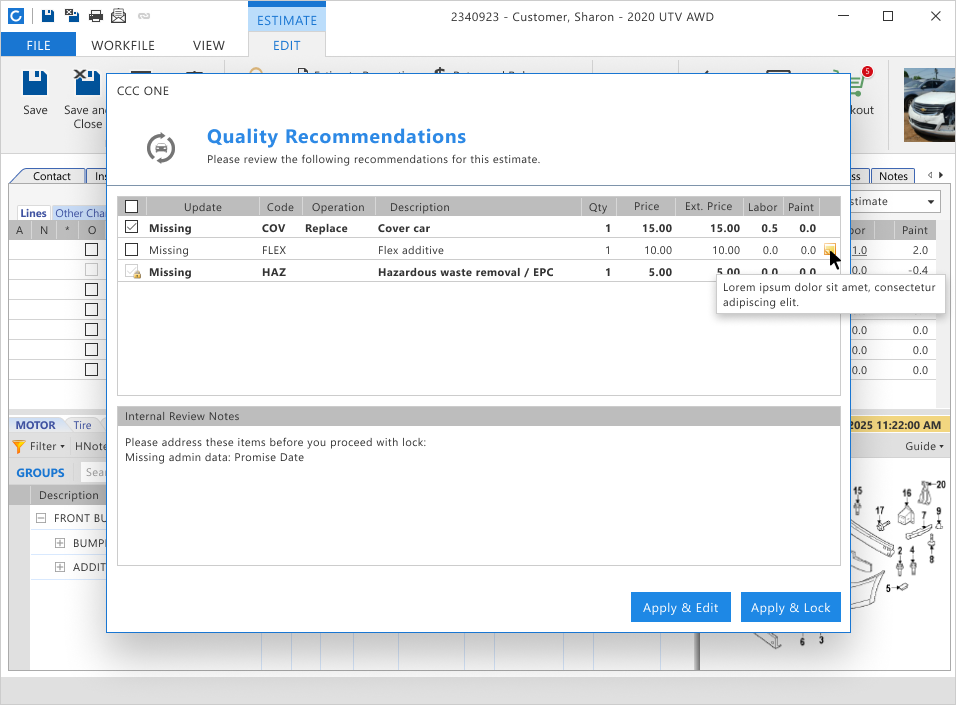
Task: Click the Quality Recommendations refresh-car icon
Action: tap(161, 148)
